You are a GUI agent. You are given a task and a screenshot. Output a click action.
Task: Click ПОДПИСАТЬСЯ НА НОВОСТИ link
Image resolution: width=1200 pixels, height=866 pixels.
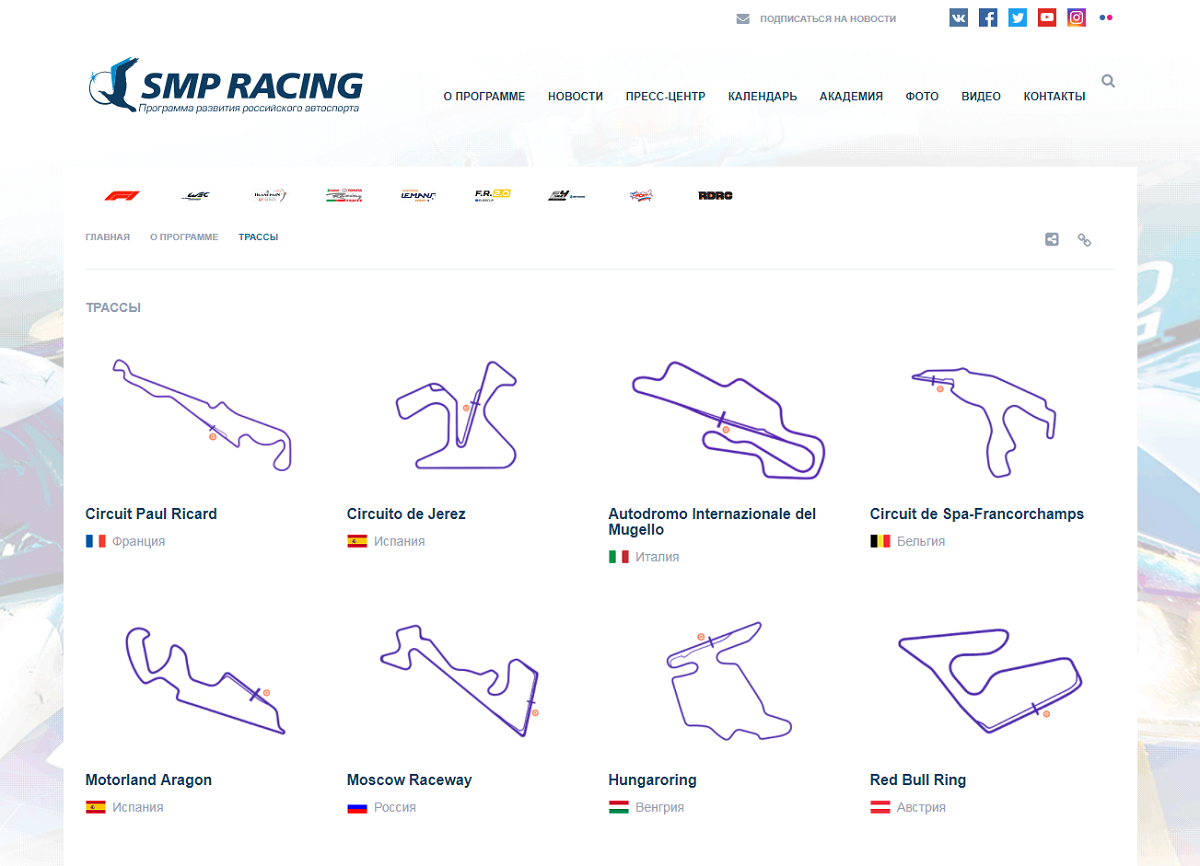(x=828, y=19)
